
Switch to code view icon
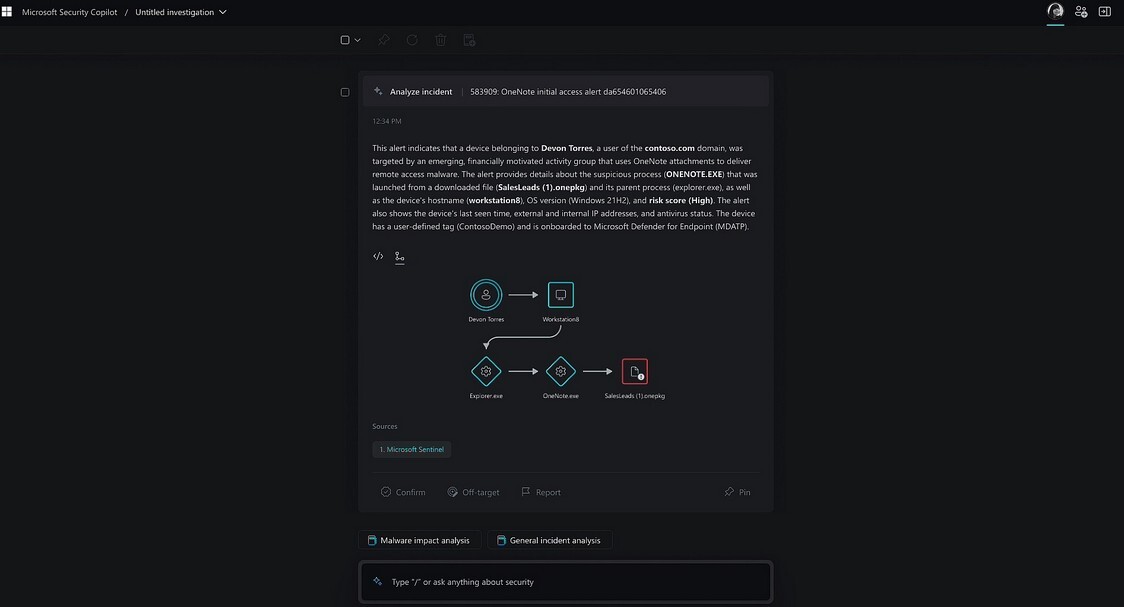[x=378, y=257]
